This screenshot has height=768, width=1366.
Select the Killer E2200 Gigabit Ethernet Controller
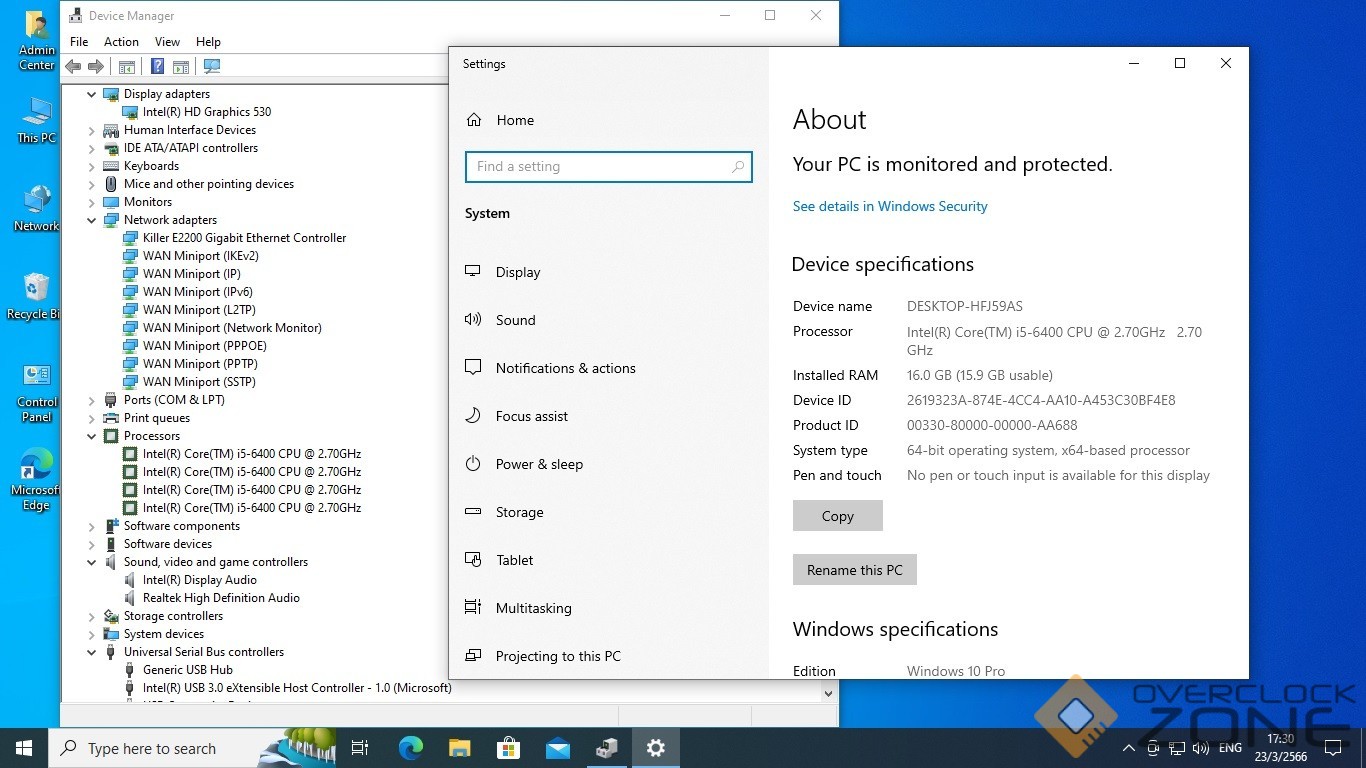click(244, 238)
